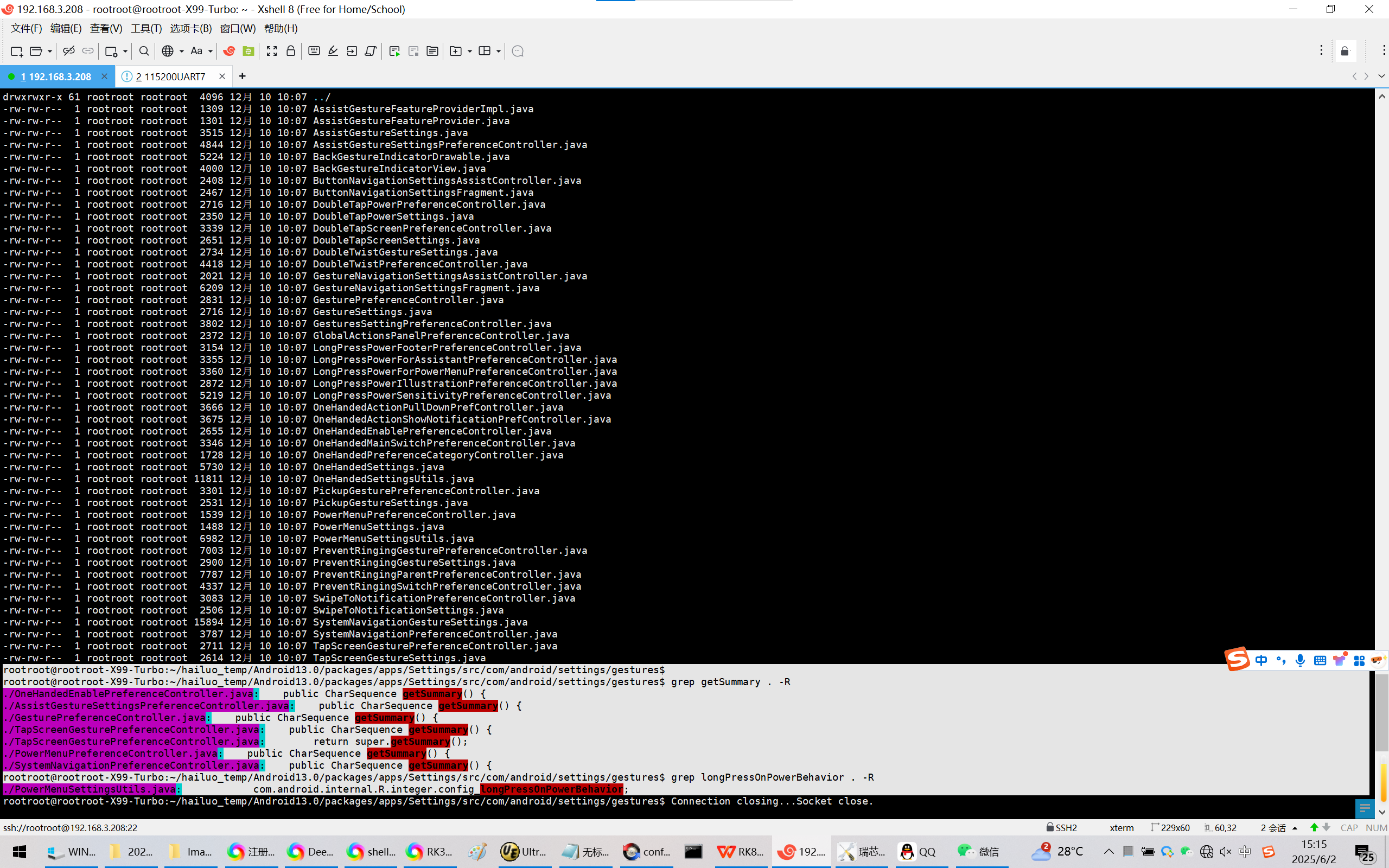
Task: Launch Xftp via green folder icon
Action: tap(249, 51)
